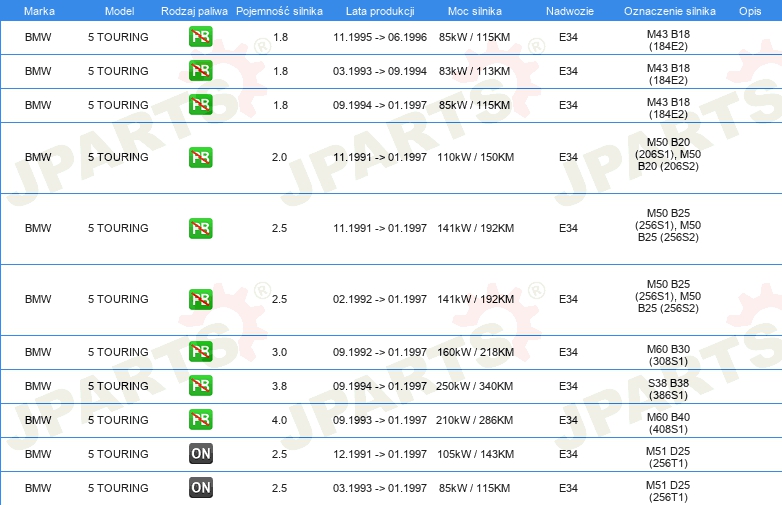Click E34 in the 3.0 engine row
Viewport: 782px width, 505px height.
(x=568, y=352)
